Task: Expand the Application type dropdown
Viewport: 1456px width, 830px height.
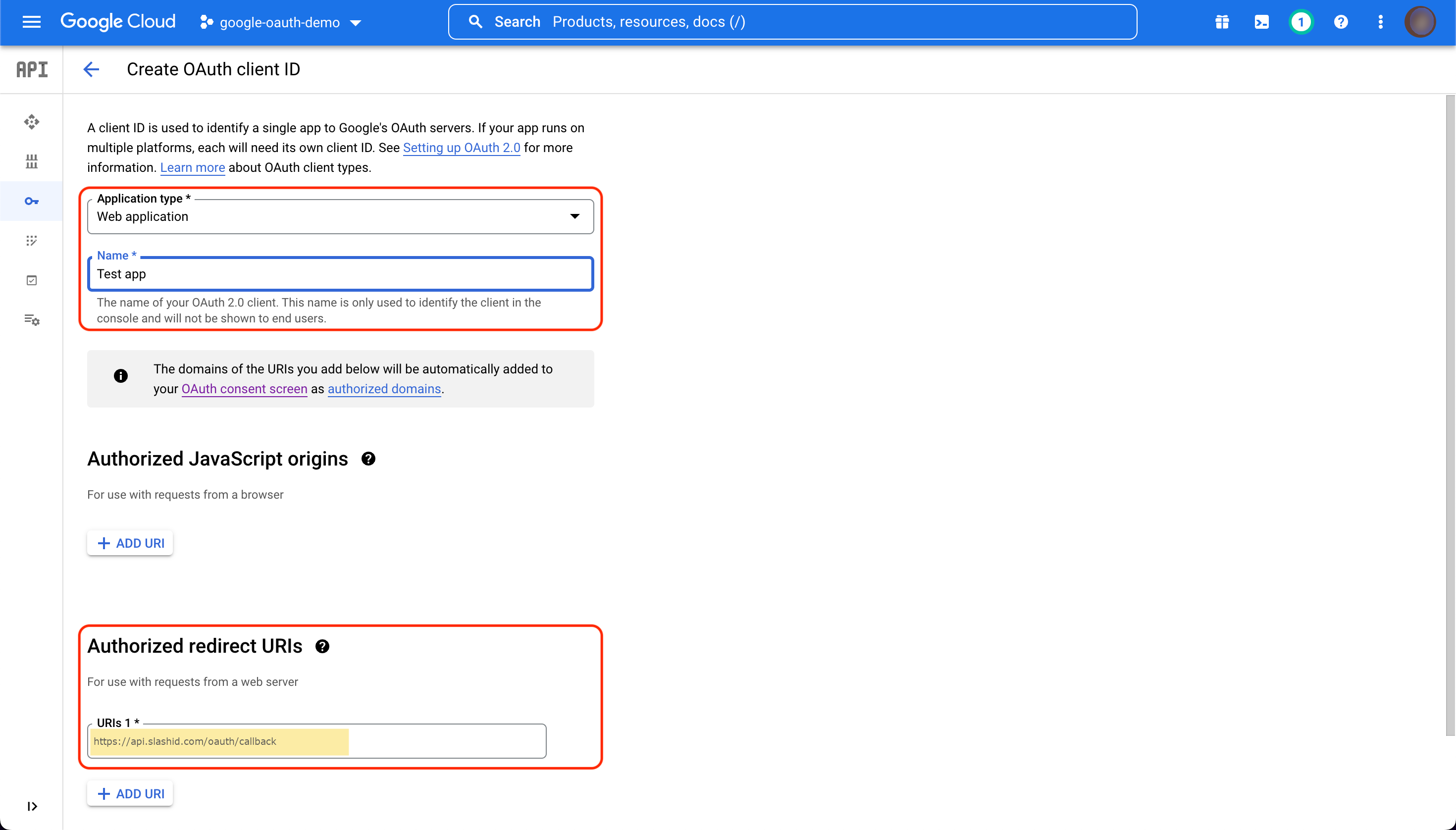Action: tap(576, 216)
